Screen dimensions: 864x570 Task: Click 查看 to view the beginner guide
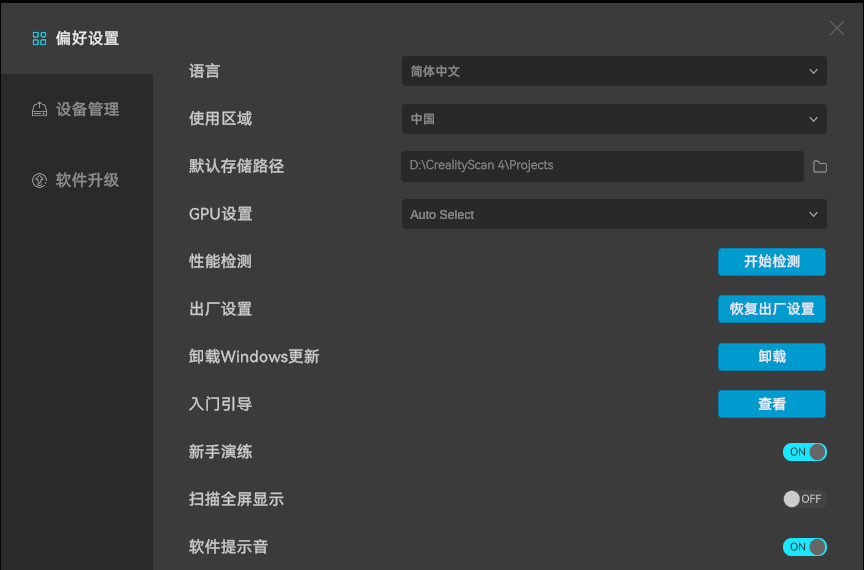pyautogui.click(x=771, y=404)
